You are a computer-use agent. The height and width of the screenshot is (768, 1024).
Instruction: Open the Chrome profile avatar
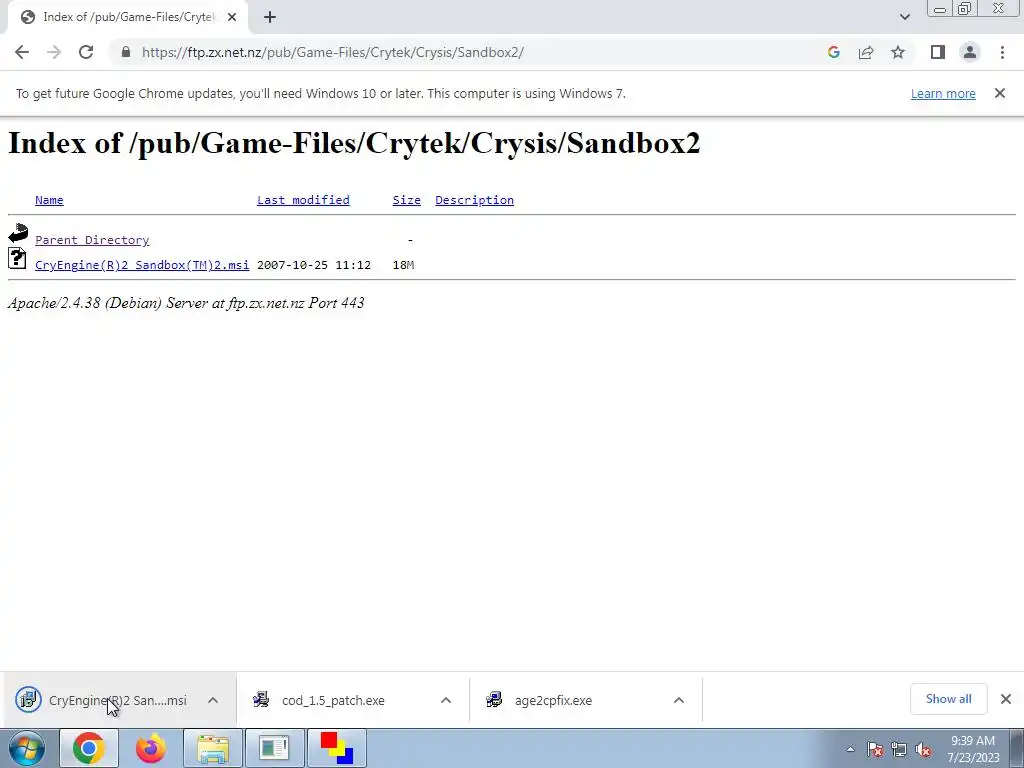(970, 52)
